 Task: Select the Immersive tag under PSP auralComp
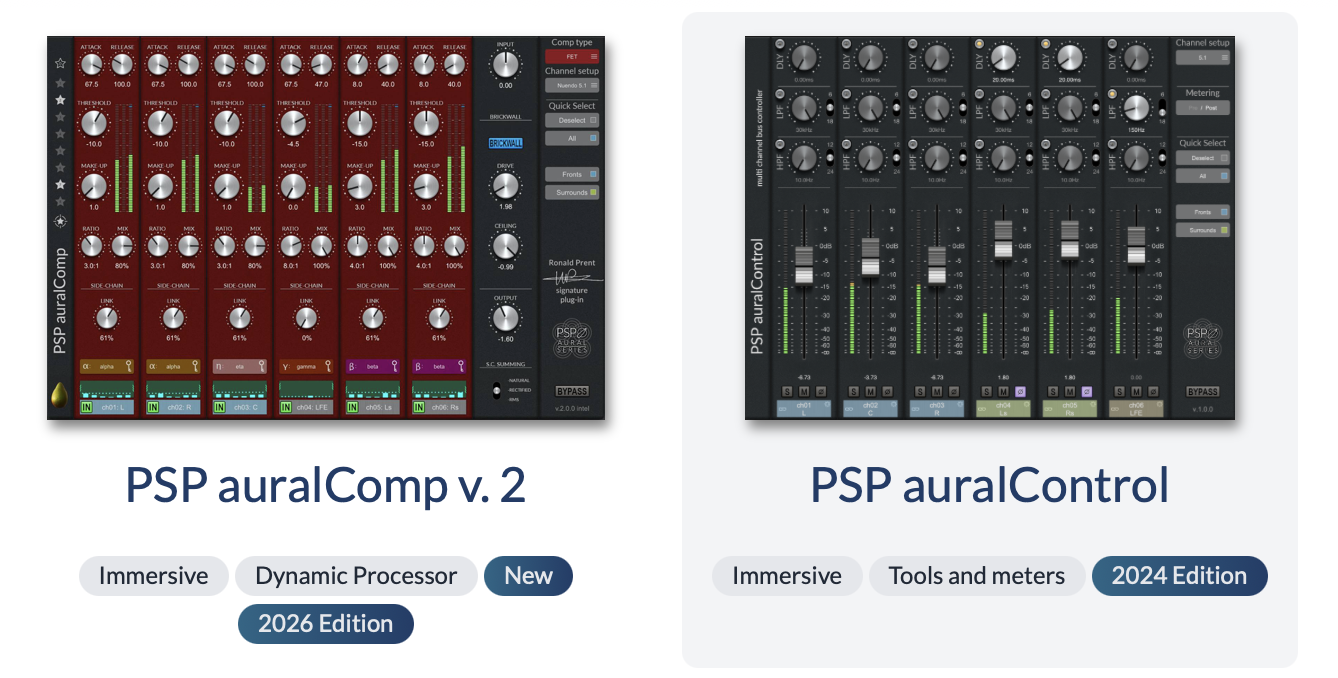(154, 576)
